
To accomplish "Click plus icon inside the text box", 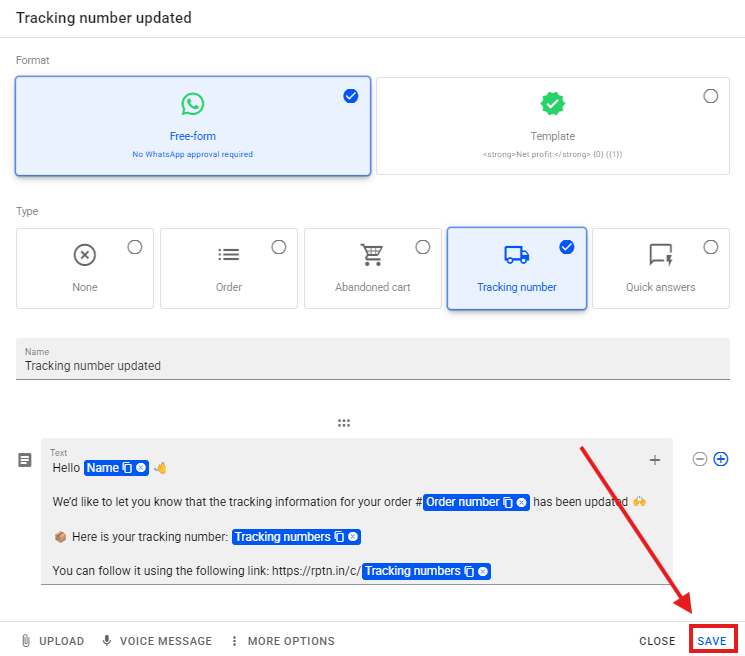I will point(655,460).
